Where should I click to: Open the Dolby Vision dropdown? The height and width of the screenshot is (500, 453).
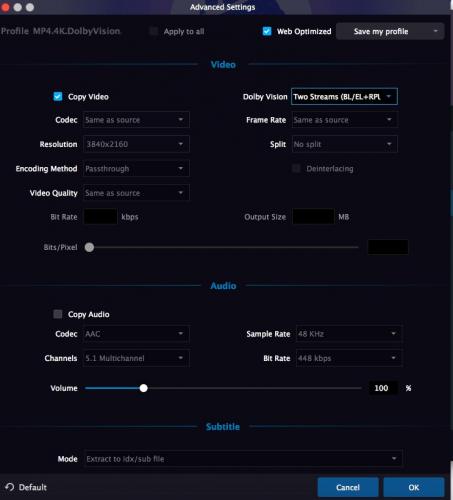344,97
